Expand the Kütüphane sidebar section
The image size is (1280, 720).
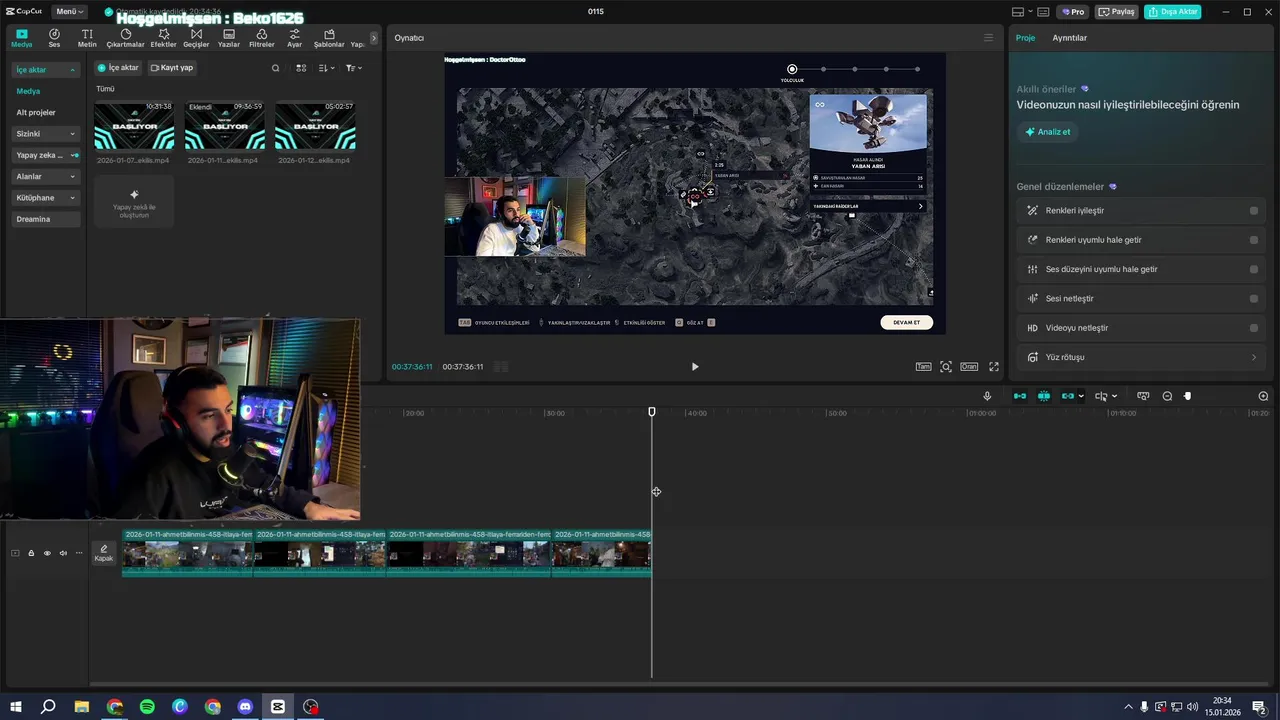click(46, 198)
